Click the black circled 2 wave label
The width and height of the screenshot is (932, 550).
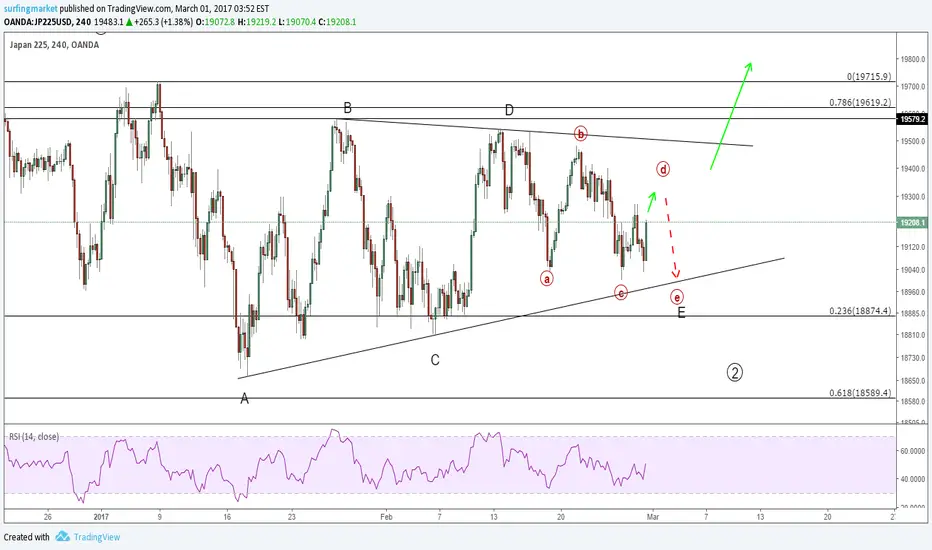(x=735, y=373)
